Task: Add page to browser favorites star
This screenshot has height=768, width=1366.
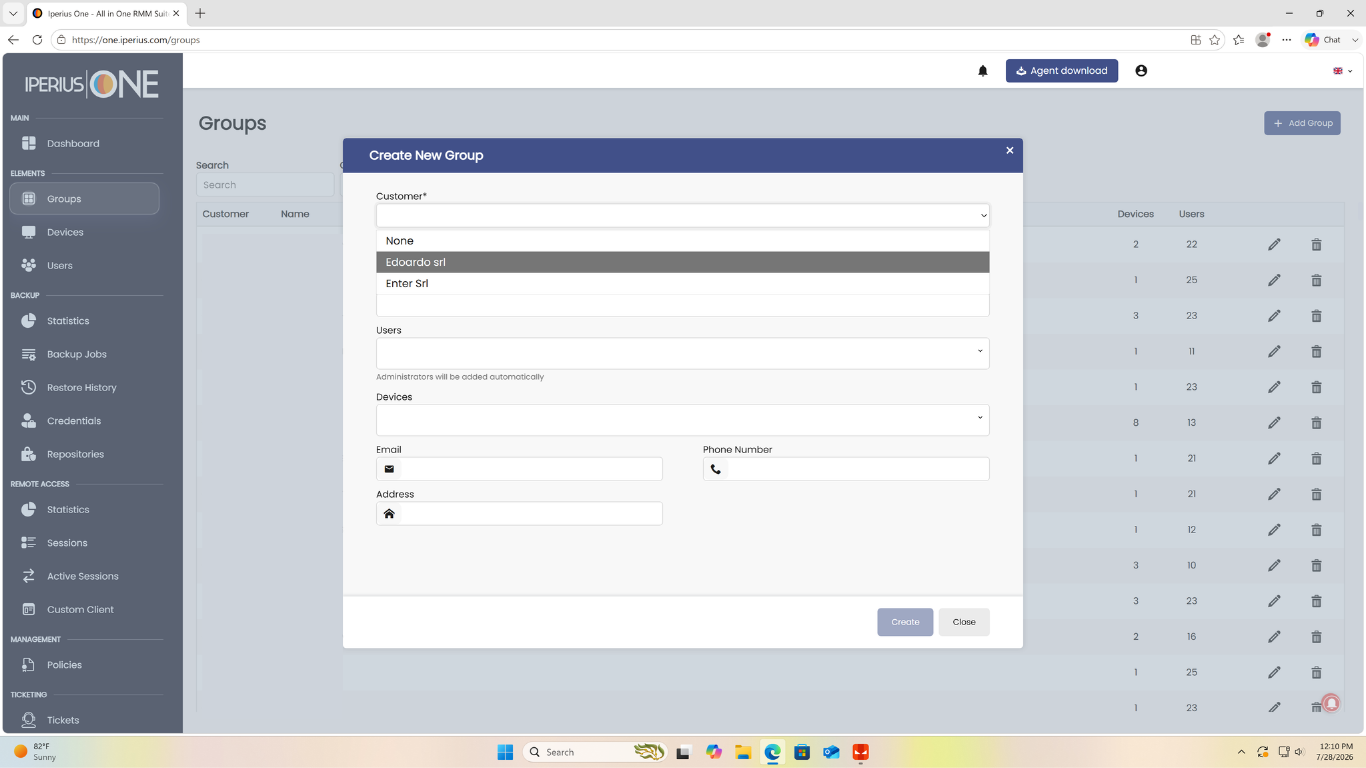Action: tap(1214, 40)
